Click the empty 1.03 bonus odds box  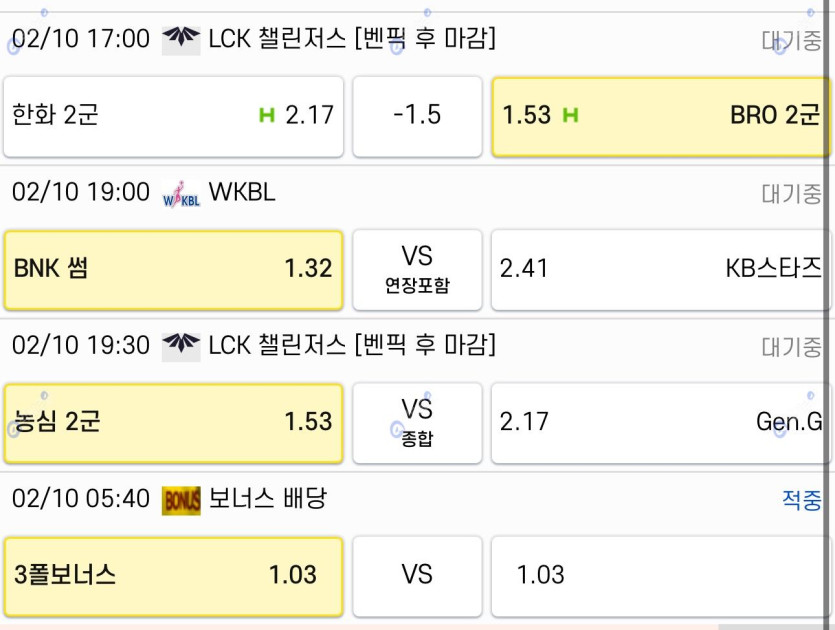click(x=660, y=575)
